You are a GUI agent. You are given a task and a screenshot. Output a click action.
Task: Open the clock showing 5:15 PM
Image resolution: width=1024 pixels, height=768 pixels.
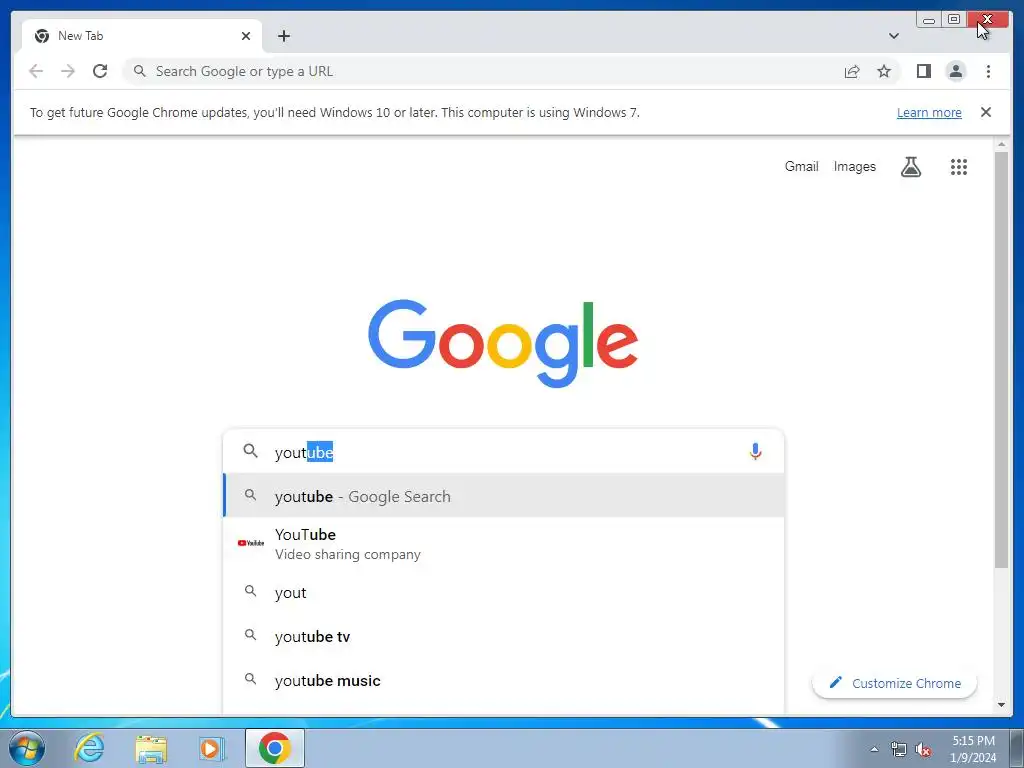(x=973, y=749)
